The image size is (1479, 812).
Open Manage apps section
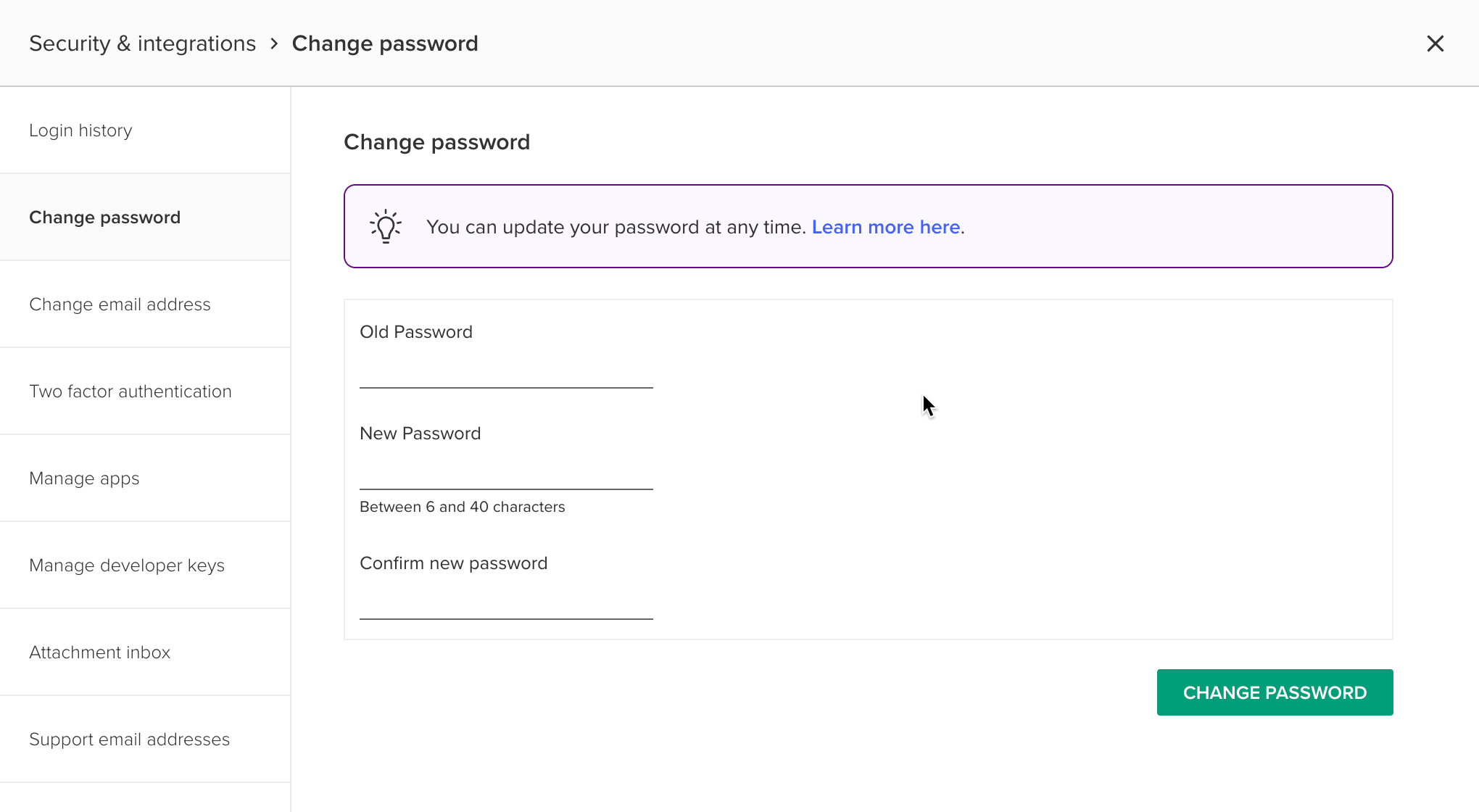click(x=145, y=478)
